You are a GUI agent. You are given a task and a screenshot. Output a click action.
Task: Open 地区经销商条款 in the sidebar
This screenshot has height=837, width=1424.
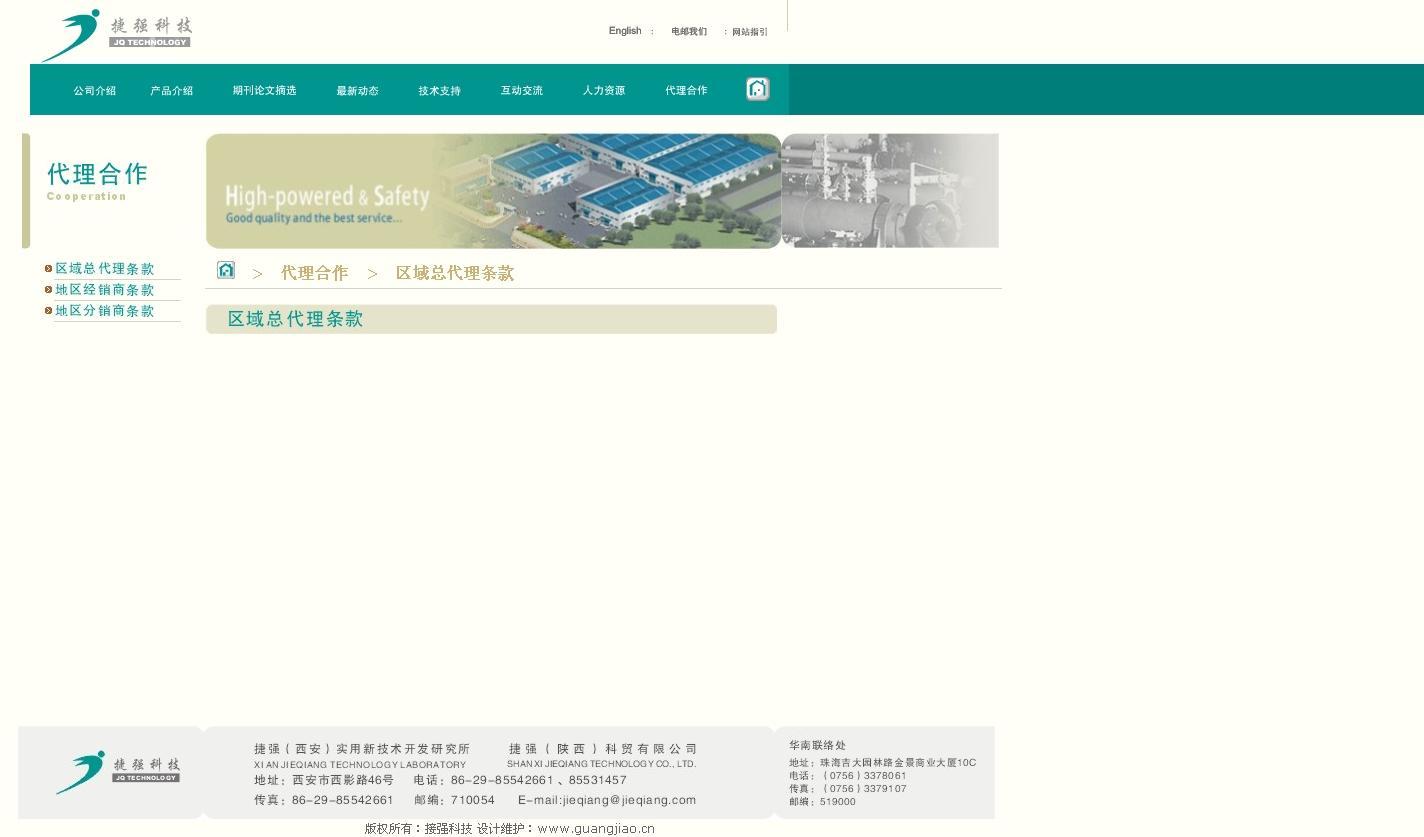[x=105, y=290]
